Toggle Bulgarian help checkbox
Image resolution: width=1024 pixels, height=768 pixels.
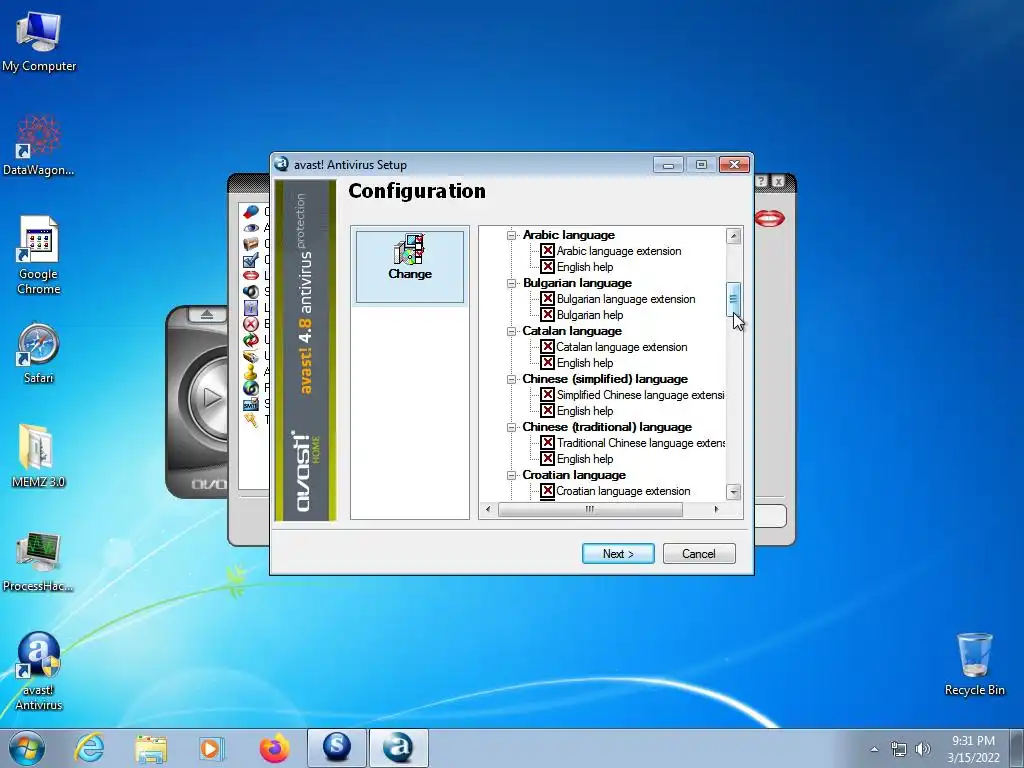[x=547, y=315]
